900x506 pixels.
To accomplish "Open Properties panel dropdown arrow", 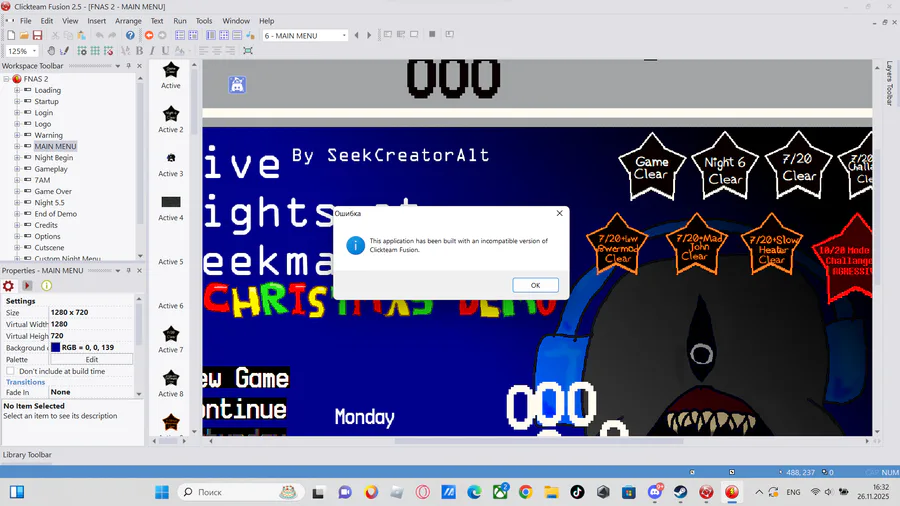I will pyautogui.click(x=118, y=271).
